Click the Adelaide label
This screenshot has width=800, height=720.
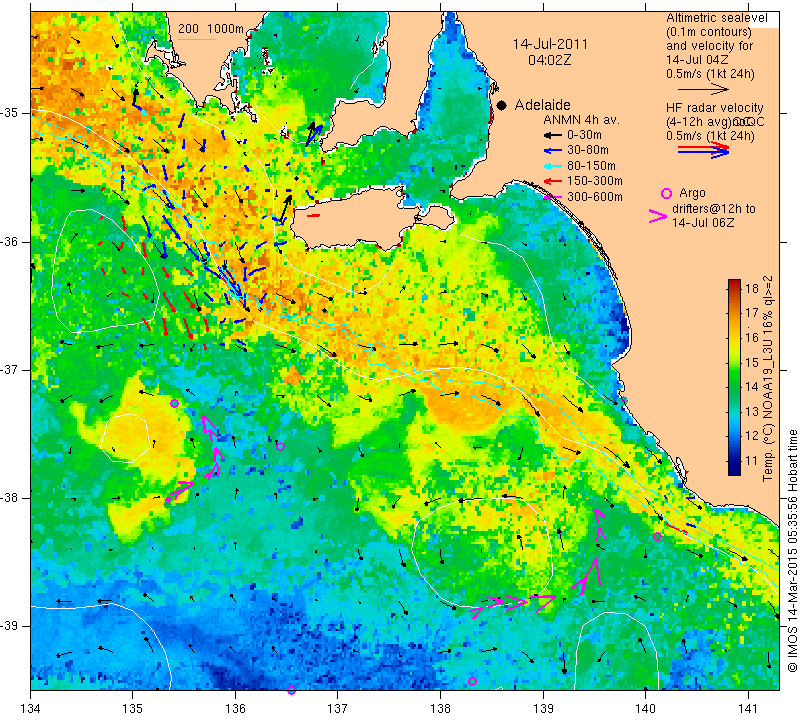(x=542, y=105)
